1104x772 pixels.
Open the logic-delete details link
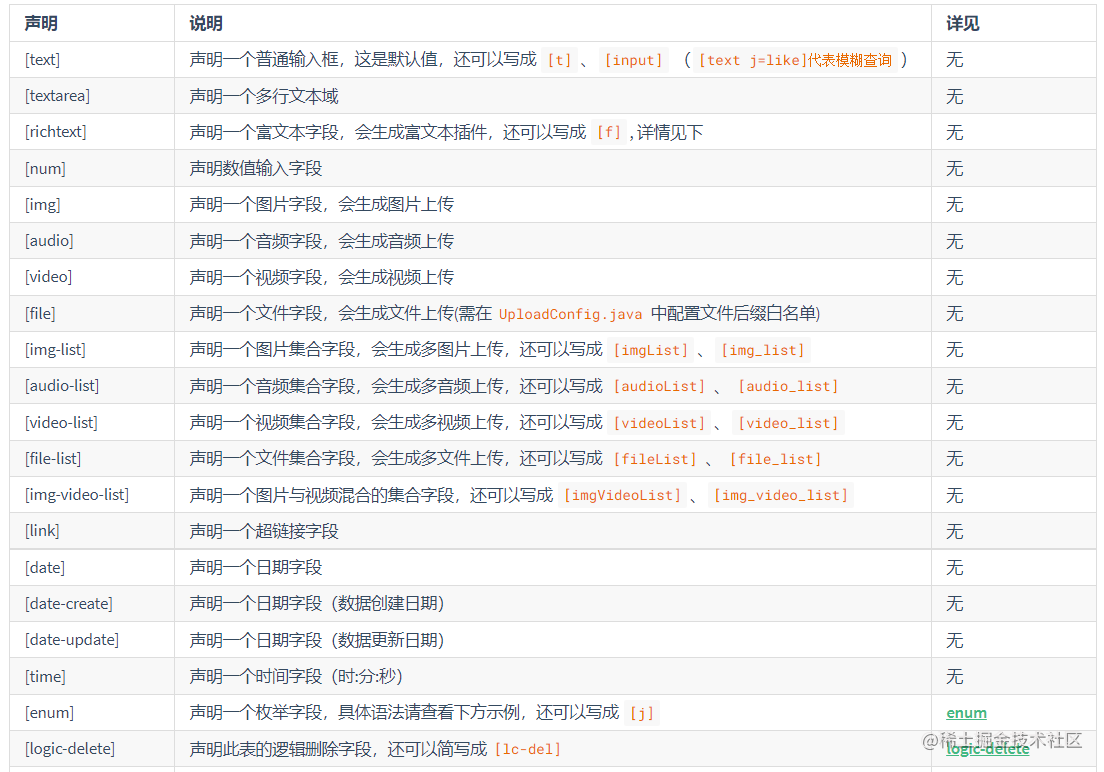[987, 749]
